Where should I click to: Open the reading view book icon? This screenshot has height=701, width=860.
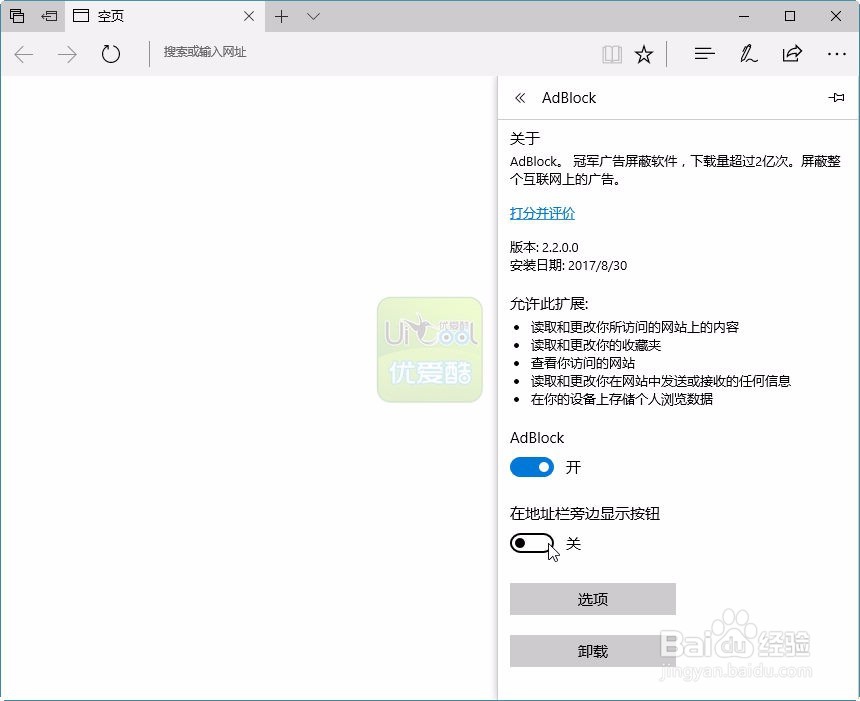point(612,54)
